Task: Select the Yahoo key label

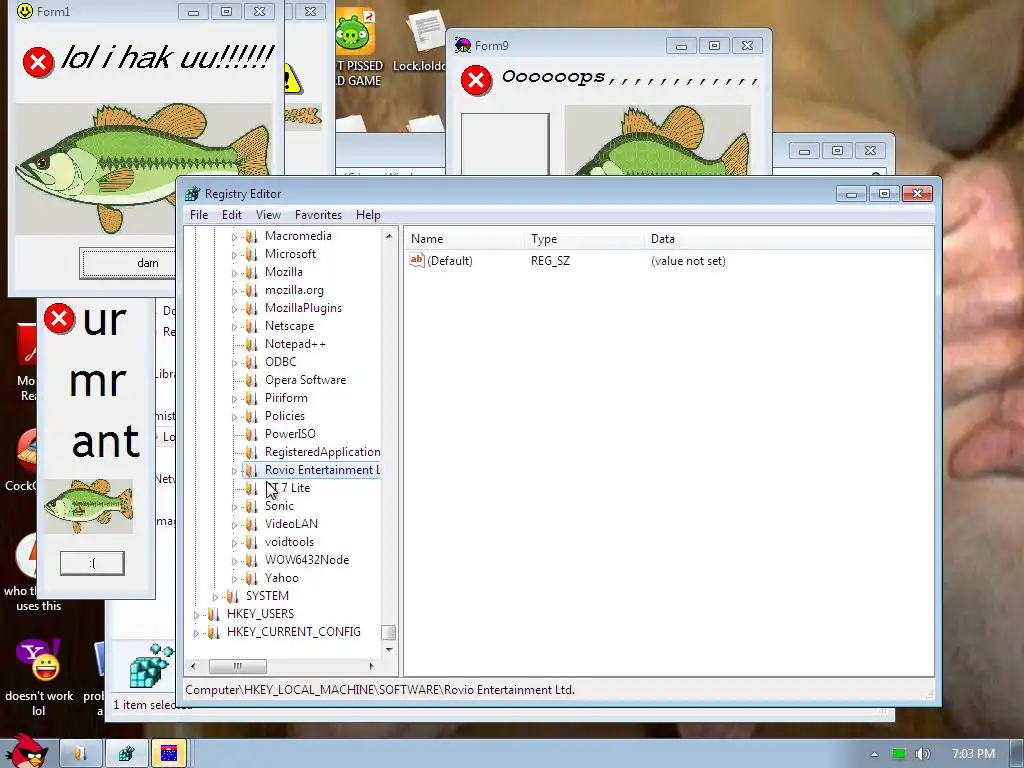Action: 281,578
